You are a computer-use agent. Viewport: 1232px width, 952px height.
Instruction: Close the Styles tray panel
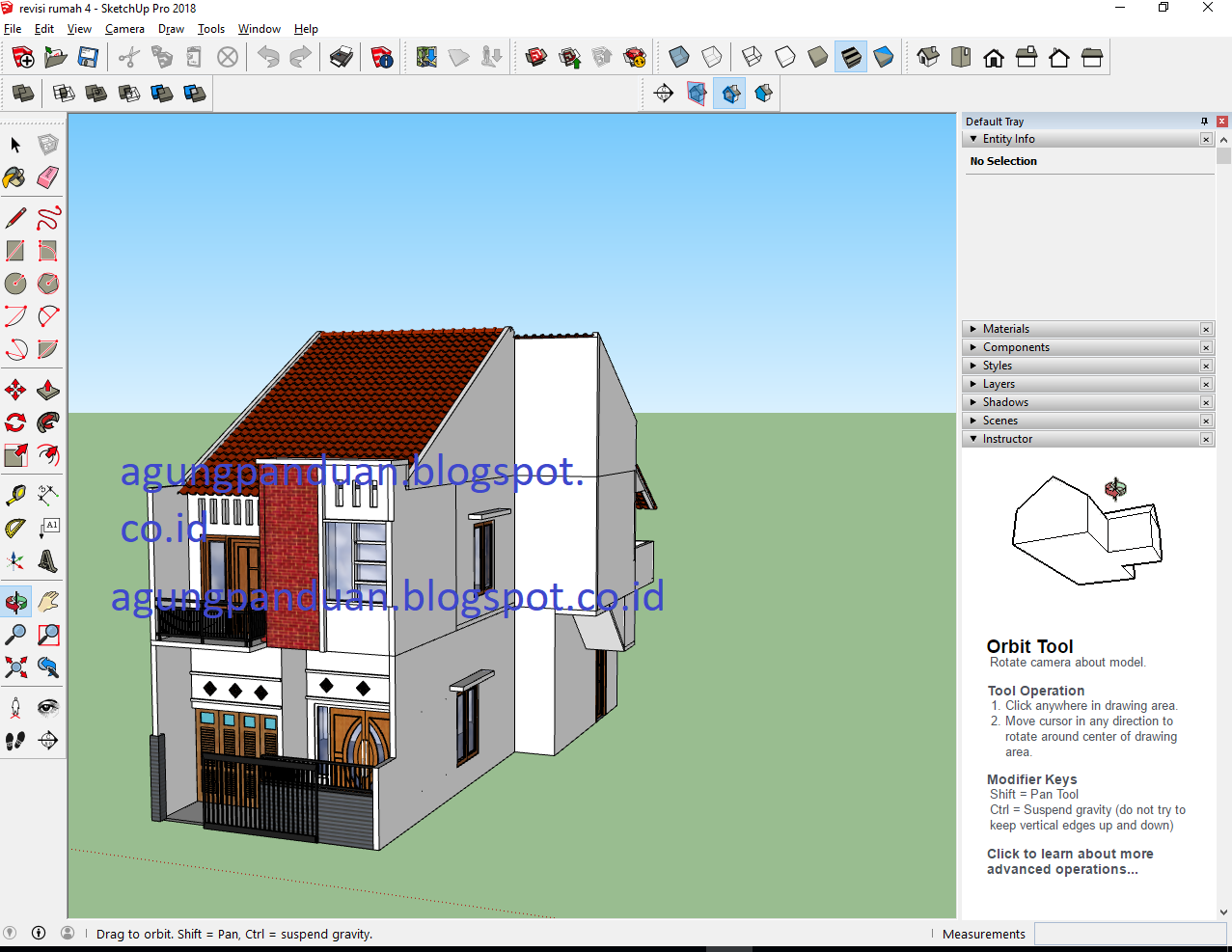pyautogui.click(x=1205, y=366)
